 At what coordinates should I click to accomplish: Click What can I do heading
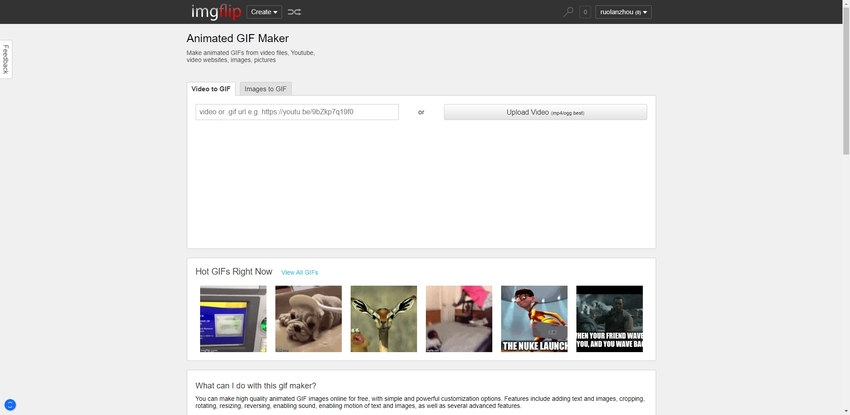[256, 386]
